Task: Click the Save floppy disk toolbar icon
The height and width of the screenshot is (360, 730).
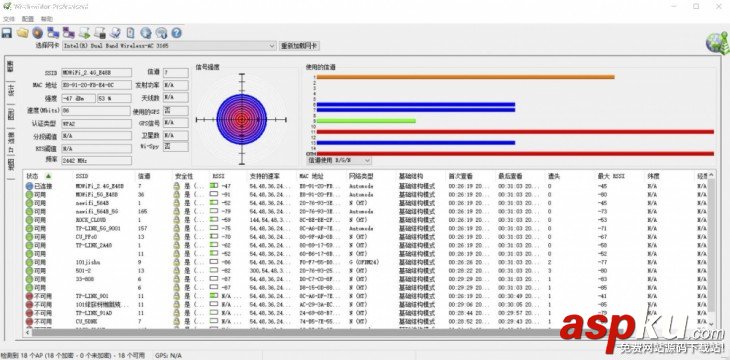Action: (x=7, y=33)
